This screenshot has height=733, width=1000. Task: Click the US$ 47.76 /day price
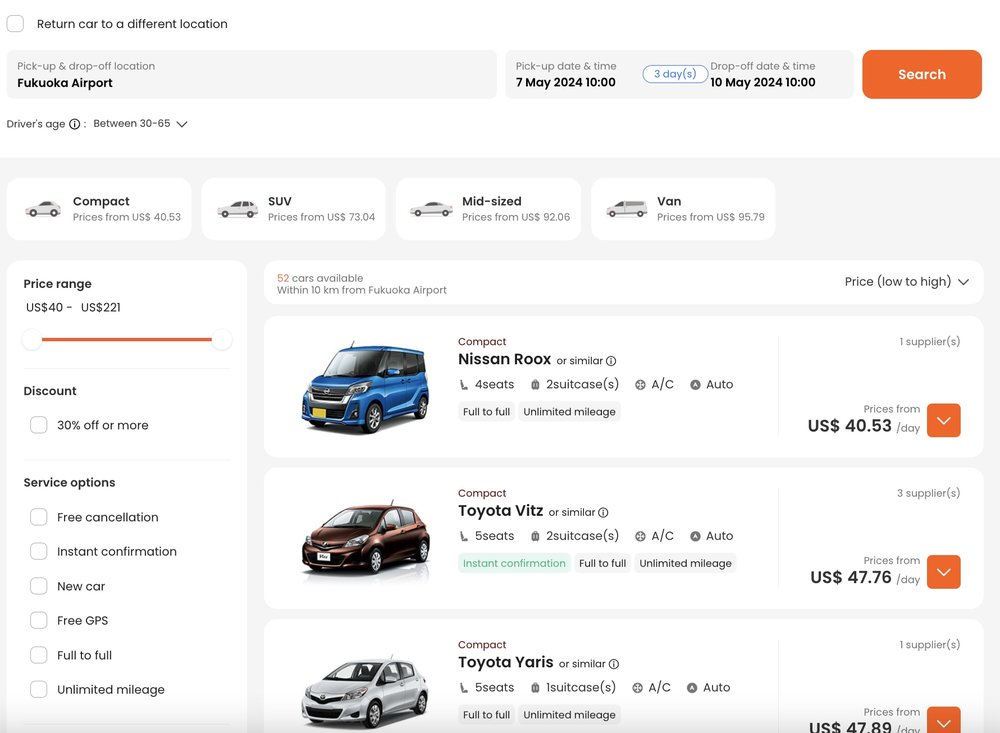865,578
